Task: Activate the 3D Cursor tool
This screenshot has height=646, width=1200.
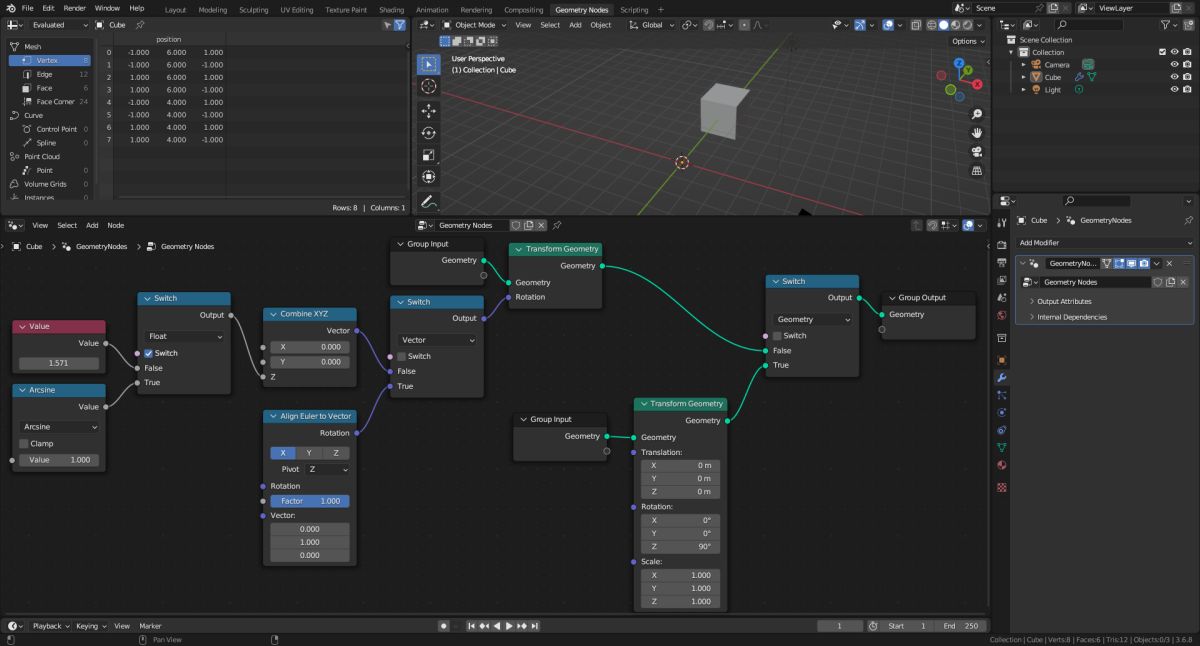Action: 428,87
